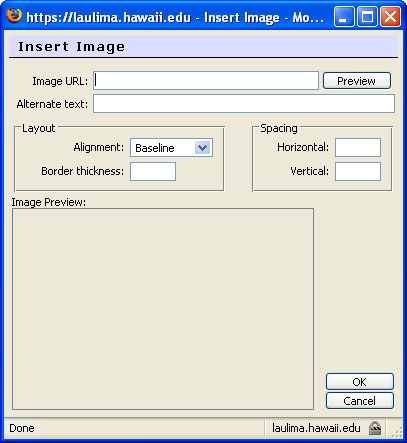
Task: Maximize the Insert Image window
Action: coord(367,16)
